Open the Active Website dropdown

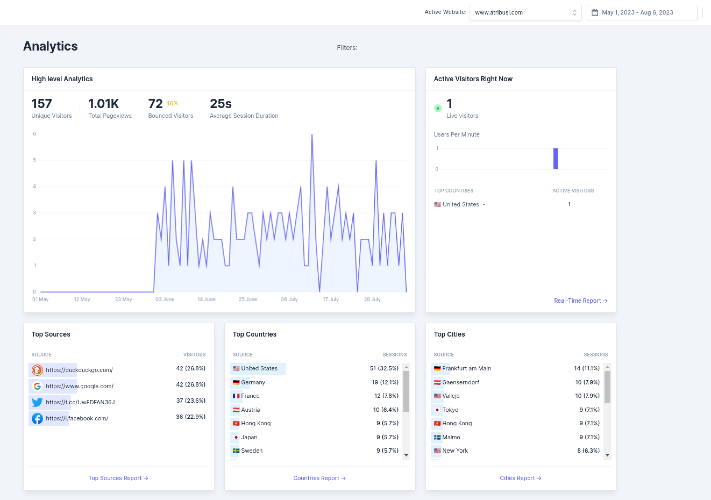[x=525, y=13]
